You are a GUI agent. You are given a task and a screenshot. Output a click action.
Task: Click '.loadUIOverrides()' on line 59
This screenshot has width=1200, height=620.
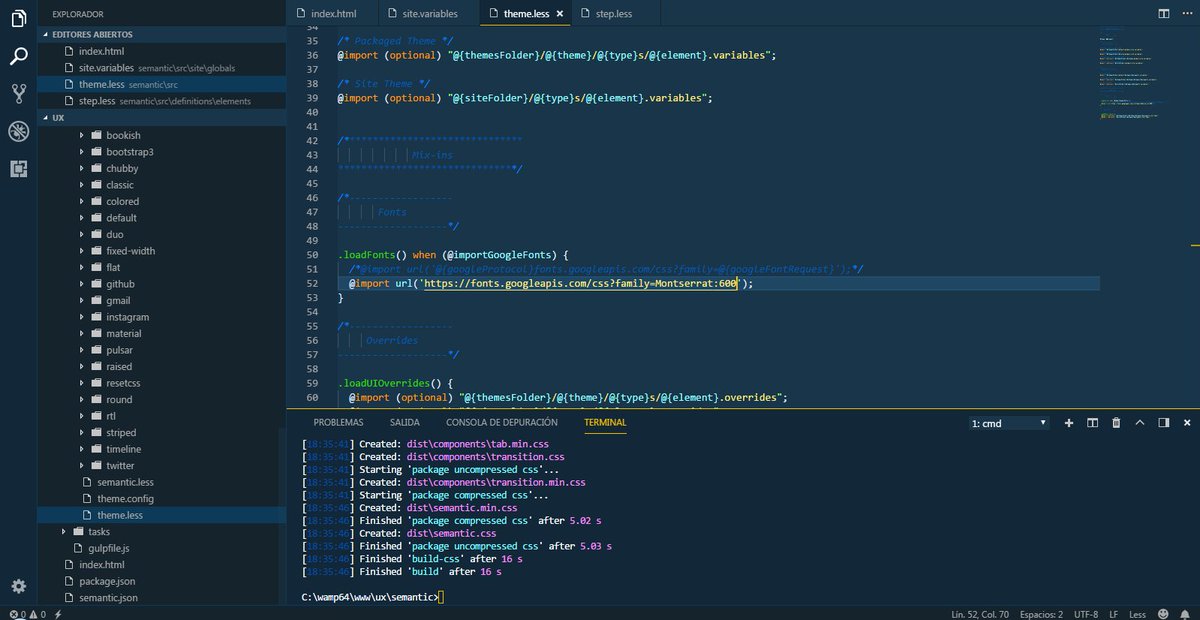[391, 382]
